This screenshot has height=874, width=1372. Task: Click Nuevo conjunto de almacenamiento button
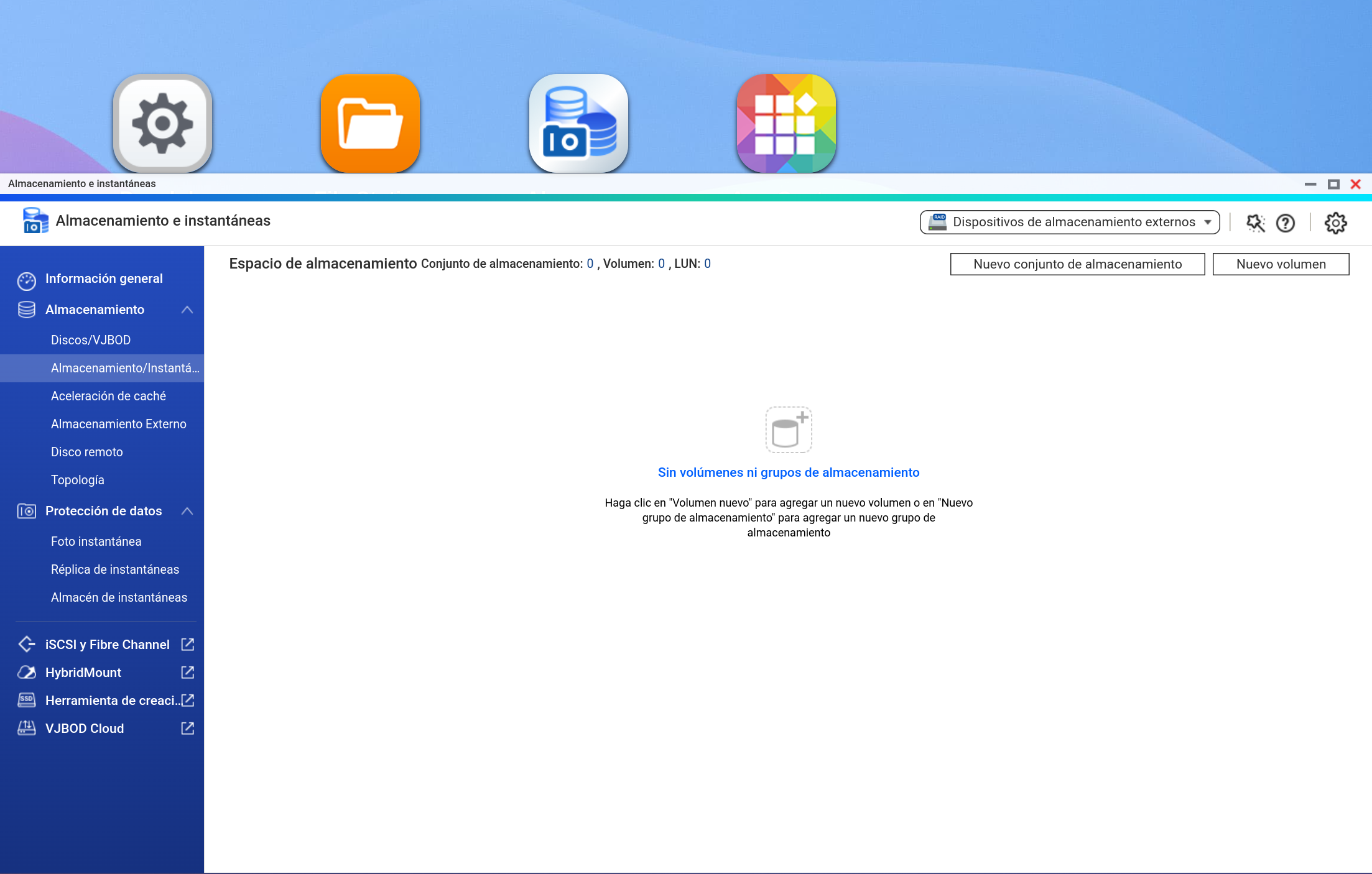click(x=1077, y=264)
